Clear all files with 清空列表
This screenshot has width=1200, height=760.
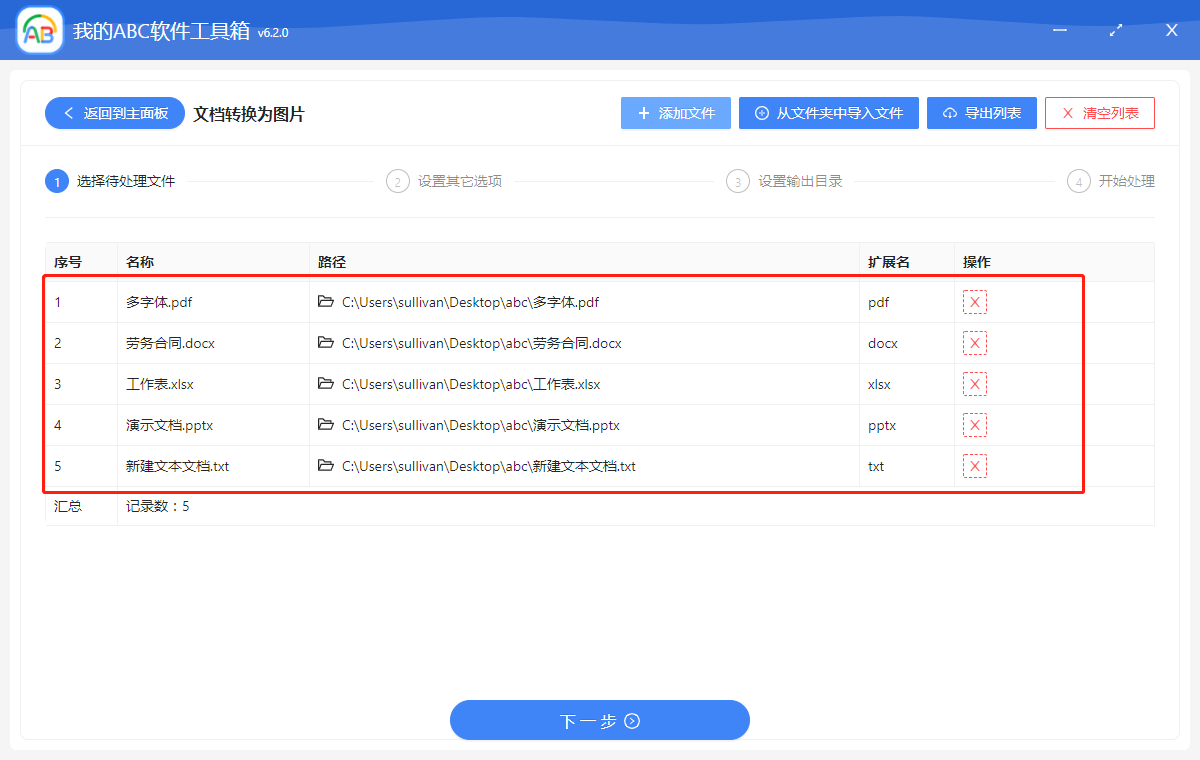[1099, 113]
